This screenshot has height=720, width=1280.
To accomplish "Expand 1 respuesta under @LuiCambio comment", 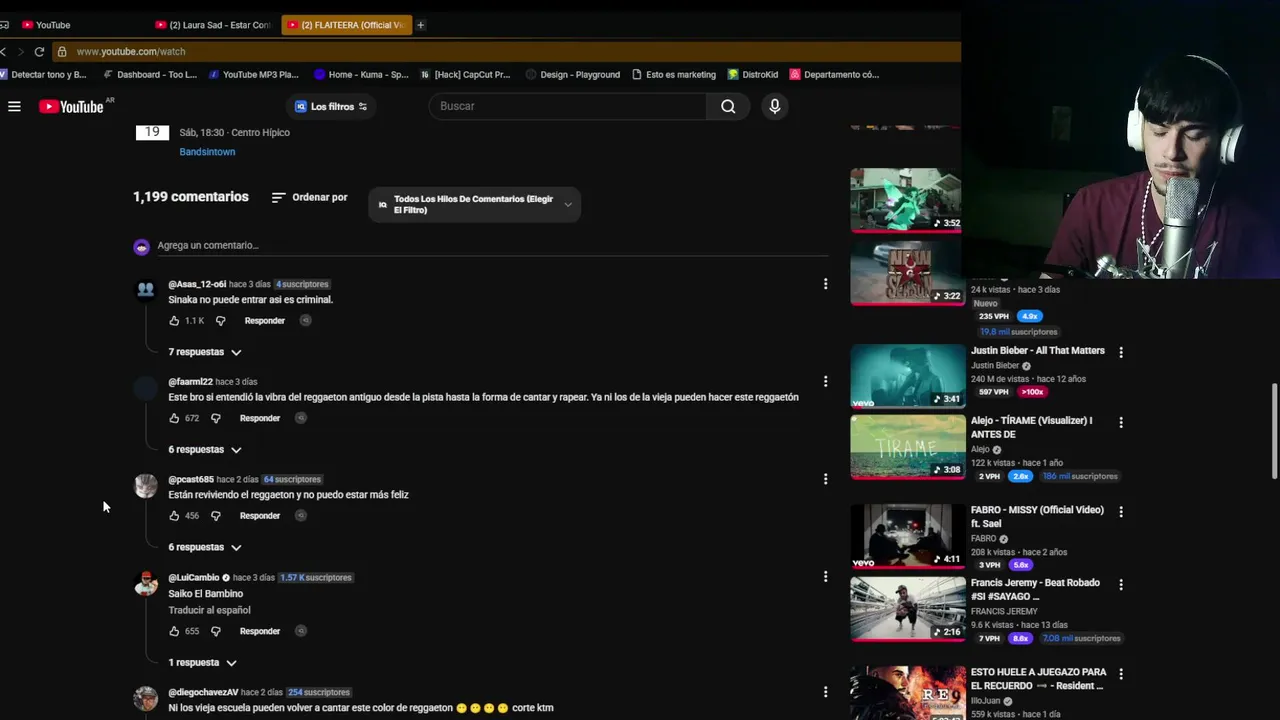I will pyautogui.click(x=203, y=662).
